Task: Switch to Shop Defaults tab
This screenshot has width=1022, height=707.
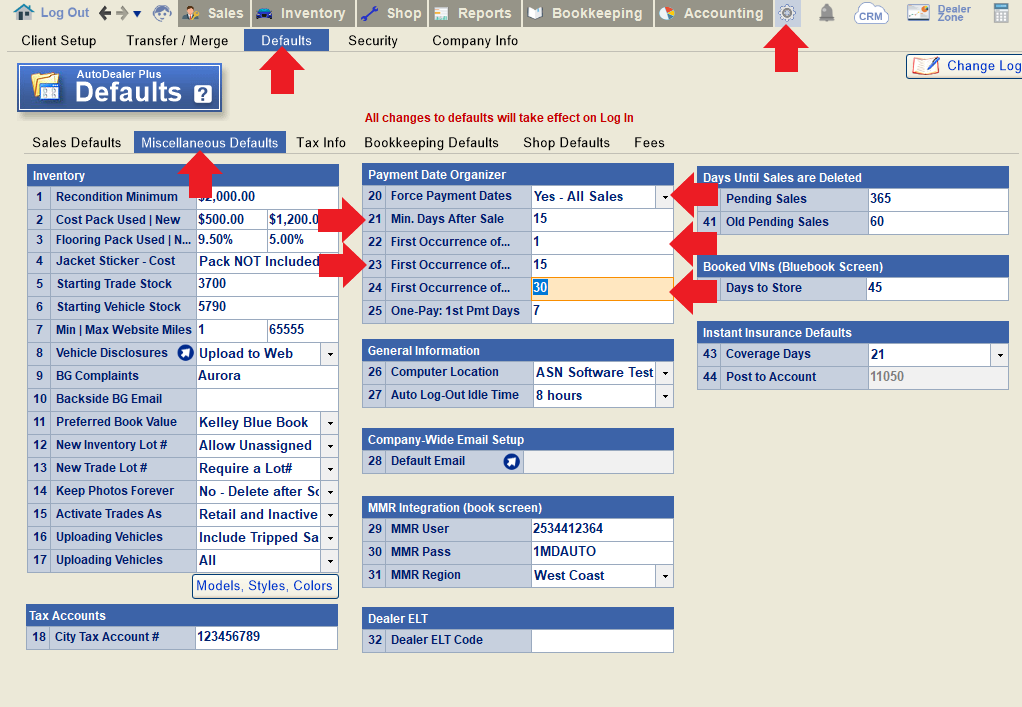Action: (x=566, y=143)
